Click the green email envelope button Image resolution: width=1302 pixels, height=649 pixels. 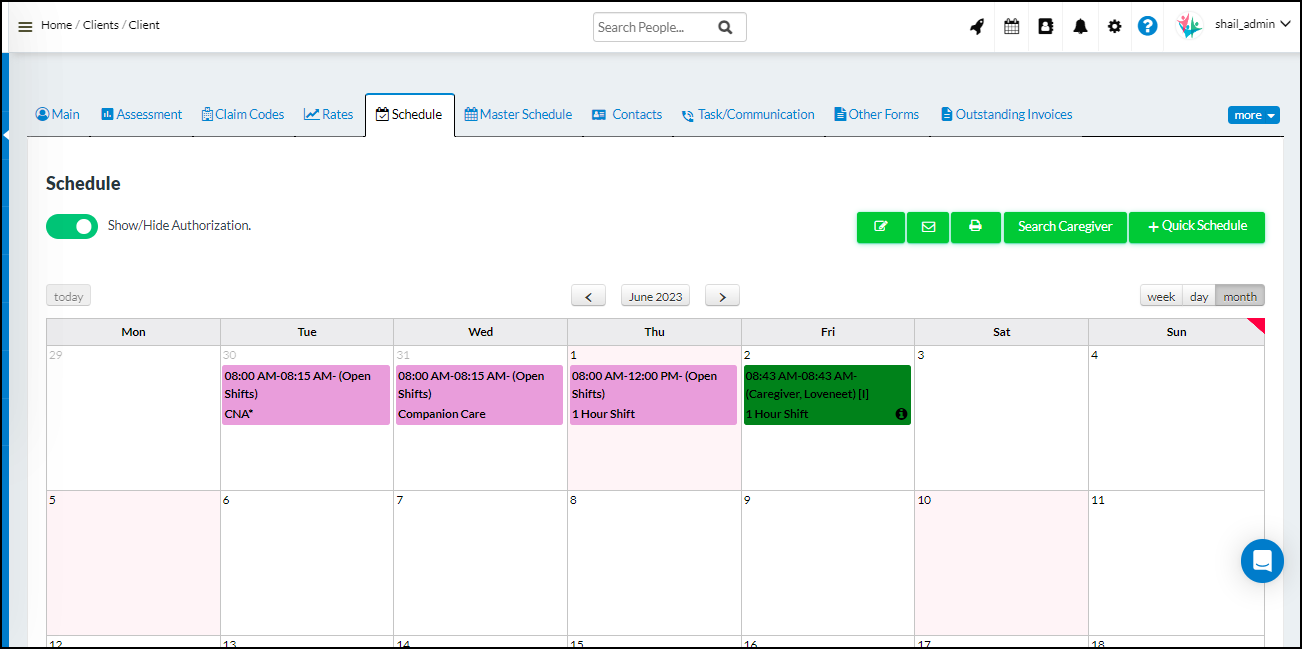coord(928,227)
